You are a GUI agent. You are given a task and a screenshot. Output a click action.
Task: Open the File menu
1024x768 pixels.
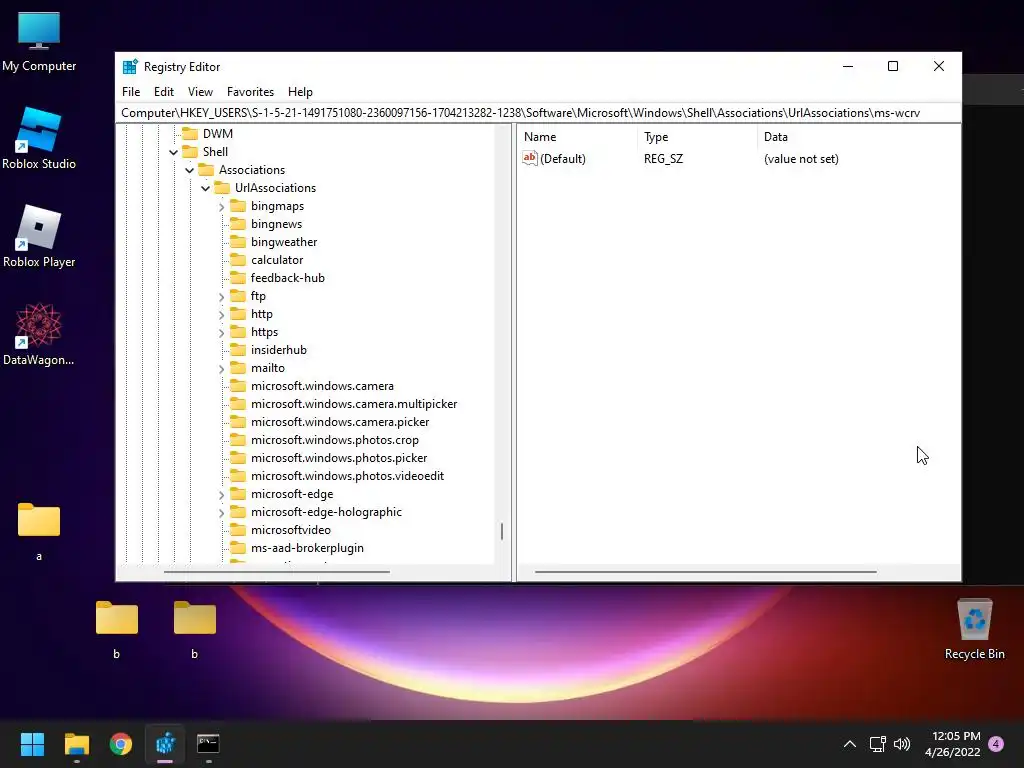131,92
